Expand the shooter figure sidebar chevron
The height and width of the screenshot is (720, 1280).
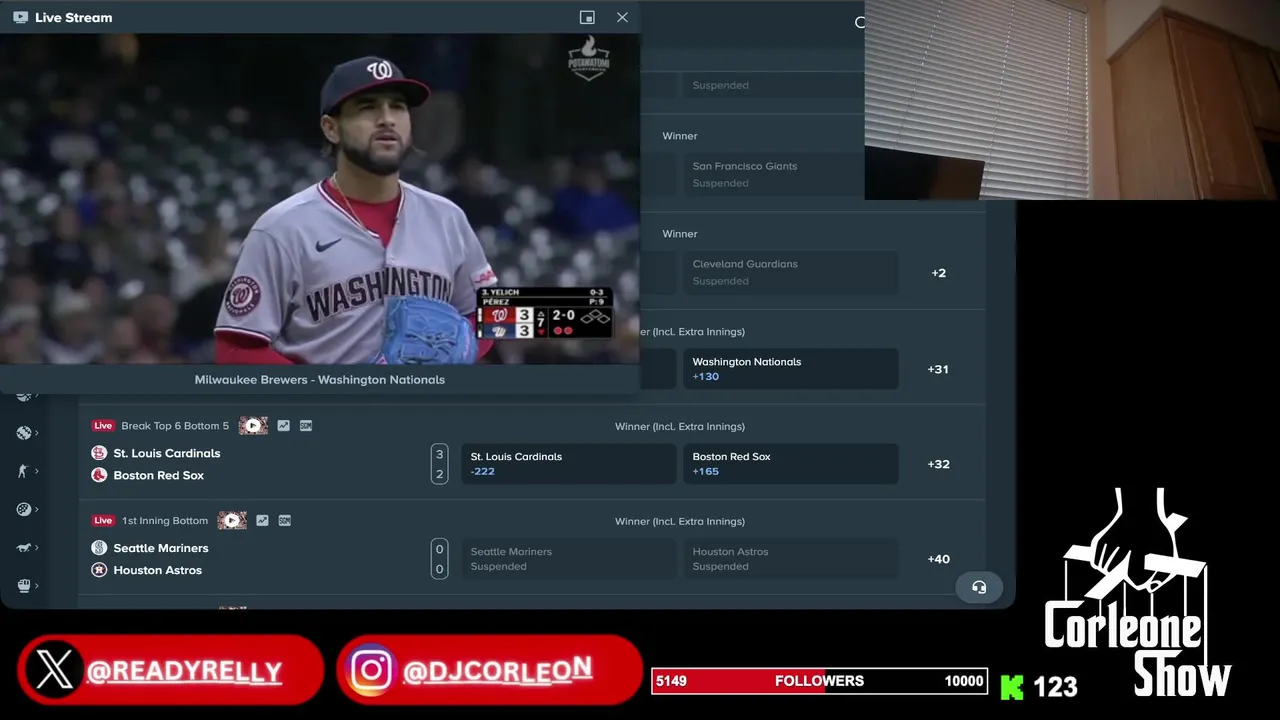tap(37, 471)
